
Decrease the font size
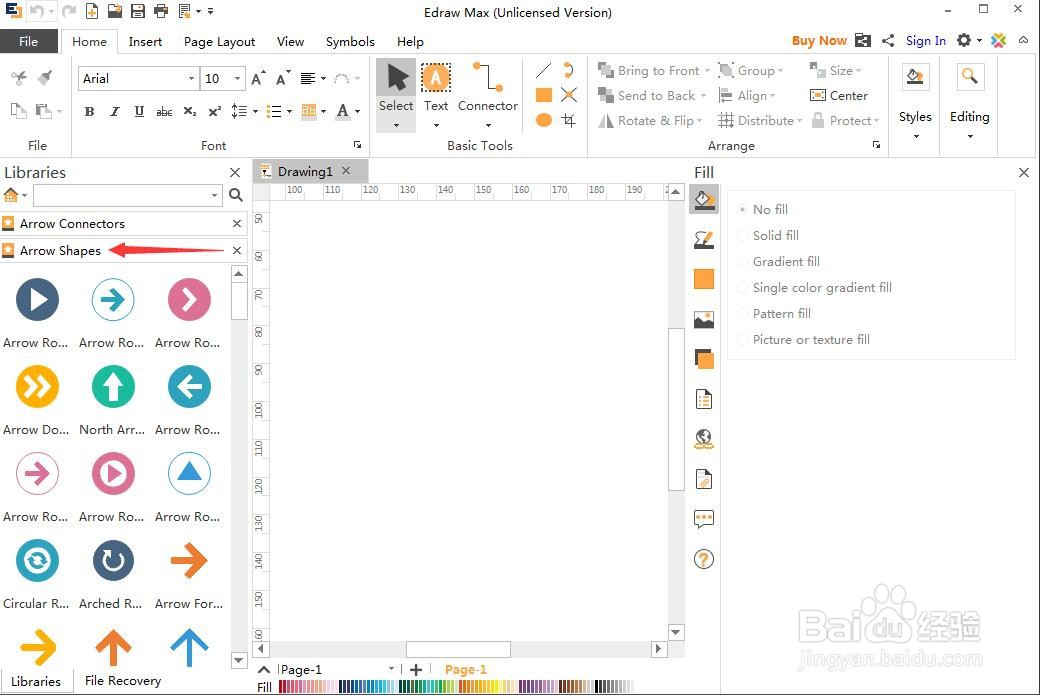pos(283,78)
